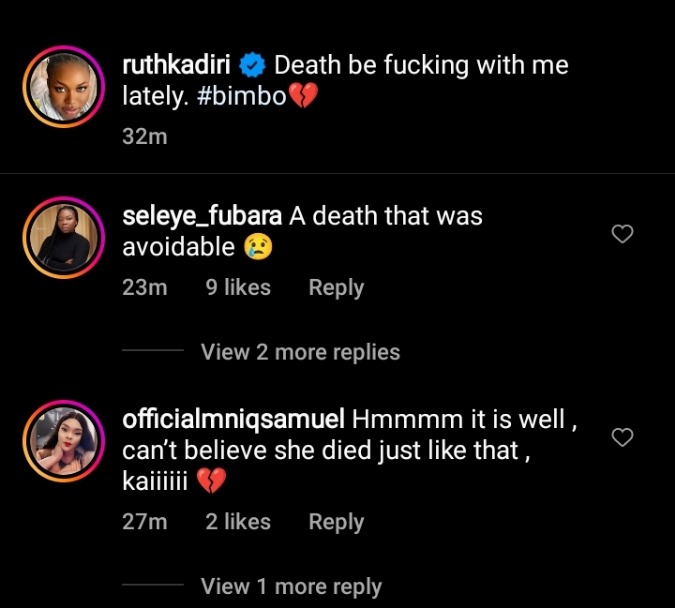Click the 32m timestamp on the caption
The height and width of the screenshot is (608, 675).
(144, 136)
